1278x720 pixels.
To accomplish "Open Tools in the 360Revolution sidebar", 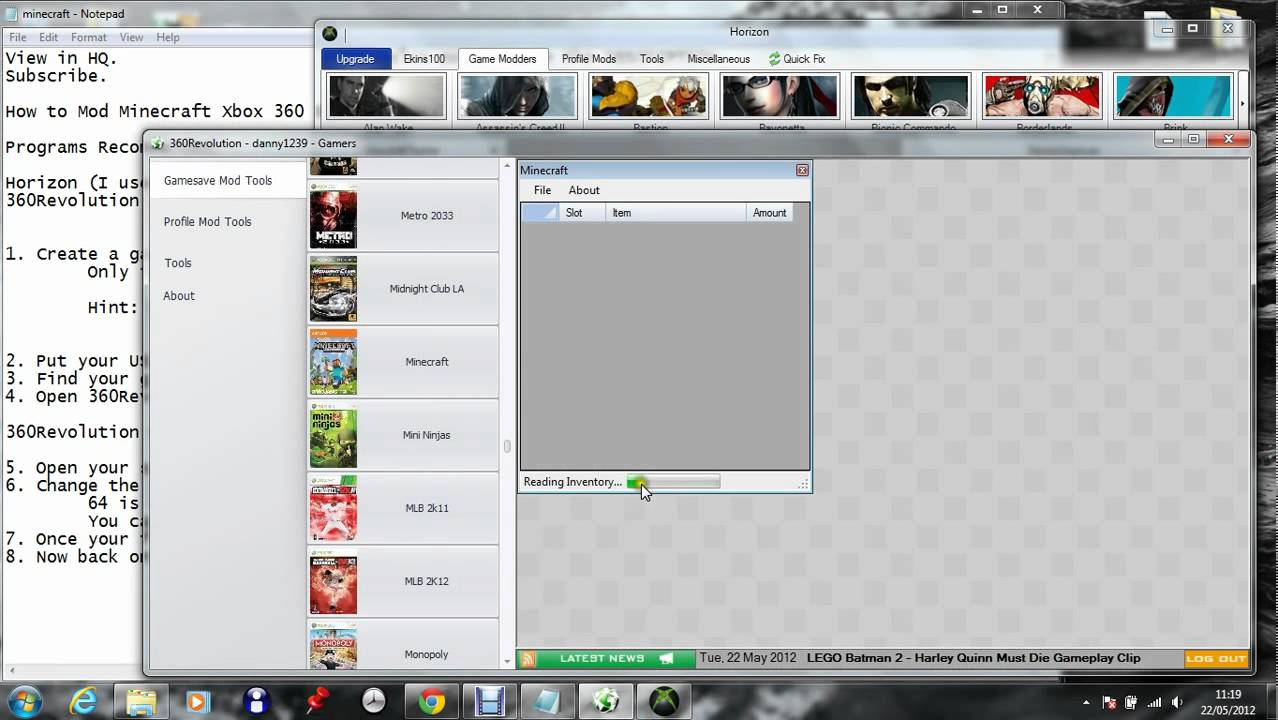I will (x=178, y=263).
